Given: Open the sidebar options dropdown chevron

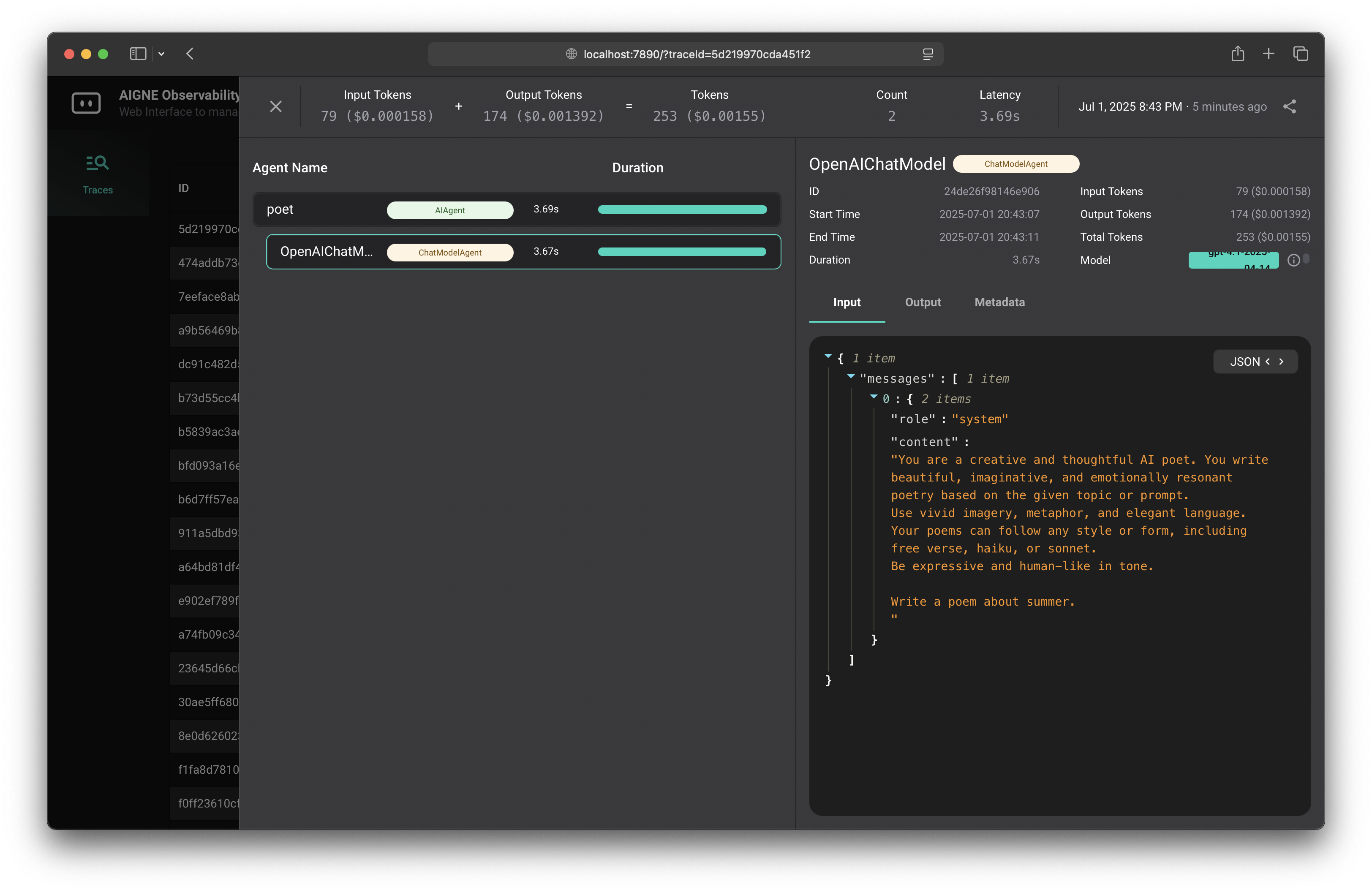Looking at the screenshot, I should (161, 54).
